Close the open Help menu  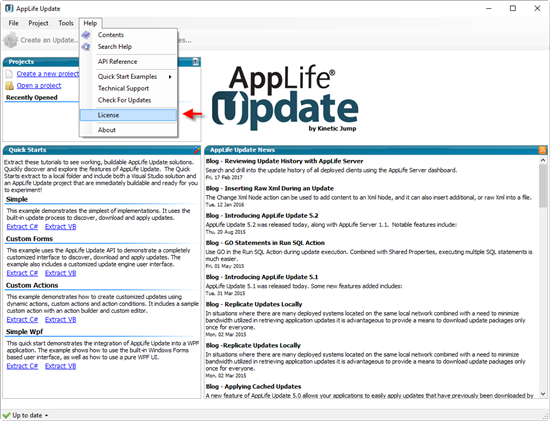tap(90, 23)
